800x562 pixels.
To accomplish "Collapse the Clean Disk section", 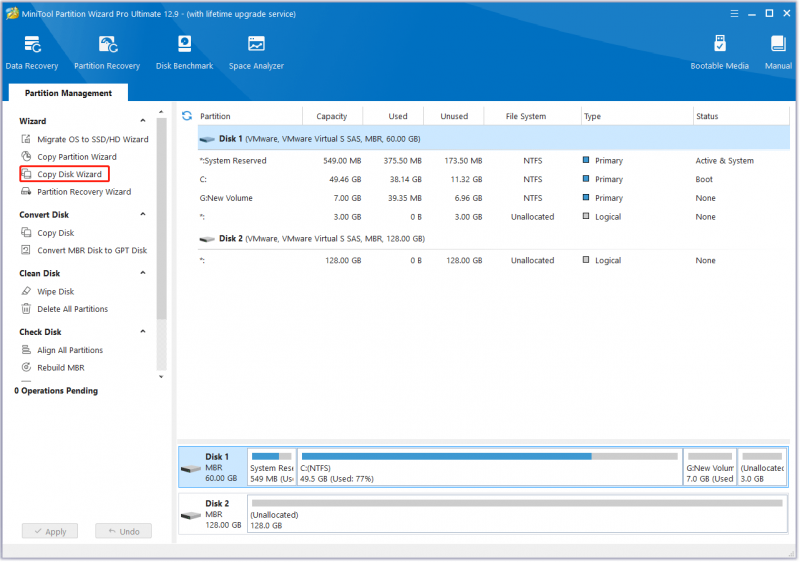I will point(143,273).
